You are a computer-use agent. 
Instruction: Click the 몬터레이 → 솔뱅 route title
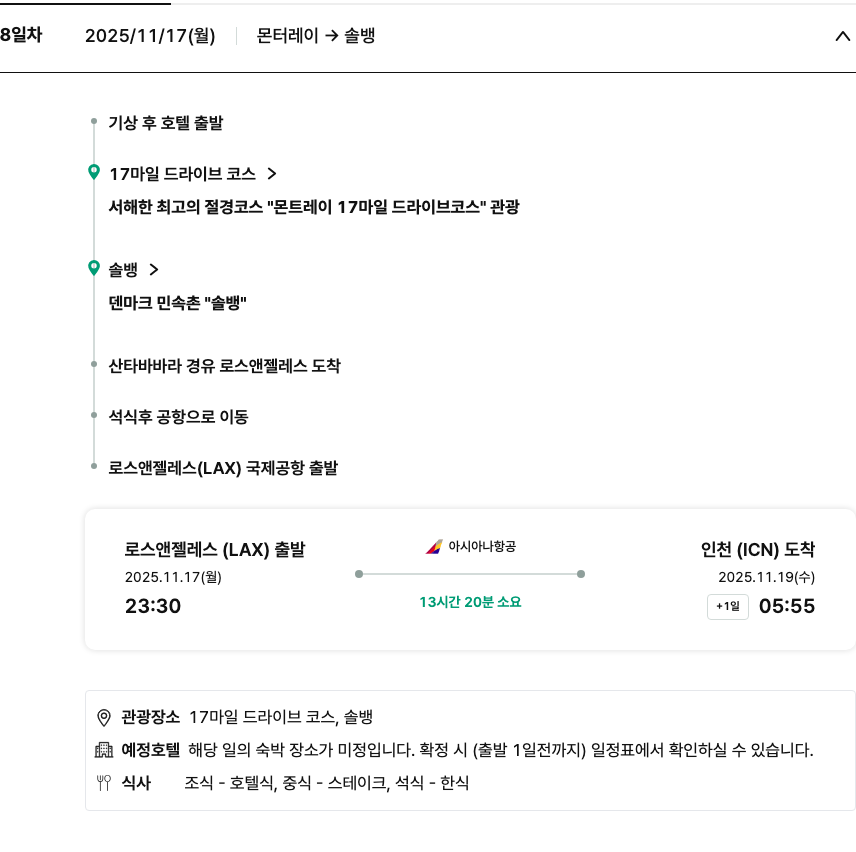316,36
